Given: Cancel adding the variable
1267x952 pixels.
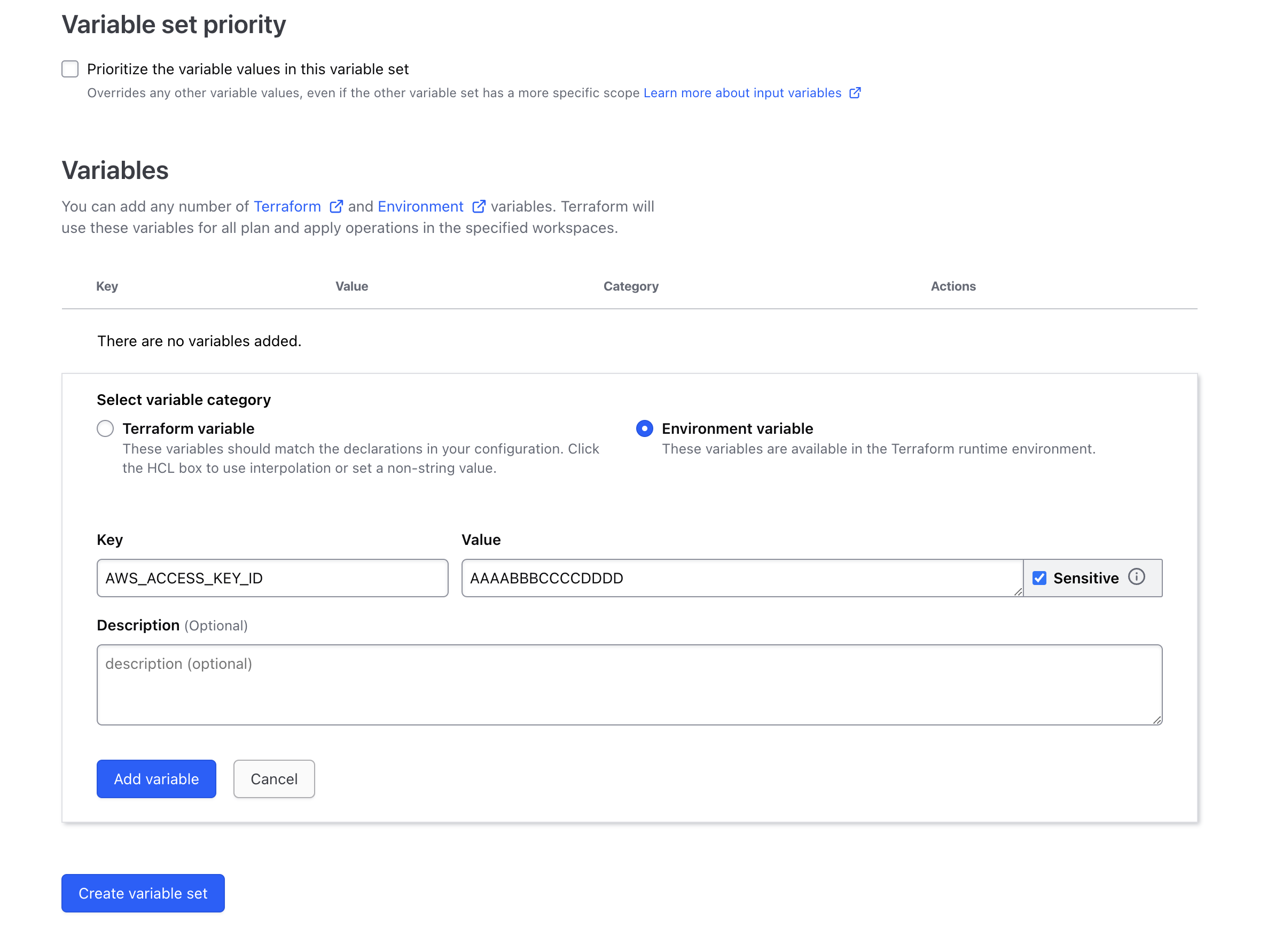Looking at the screenshot, I should click(x=274, y=778).
